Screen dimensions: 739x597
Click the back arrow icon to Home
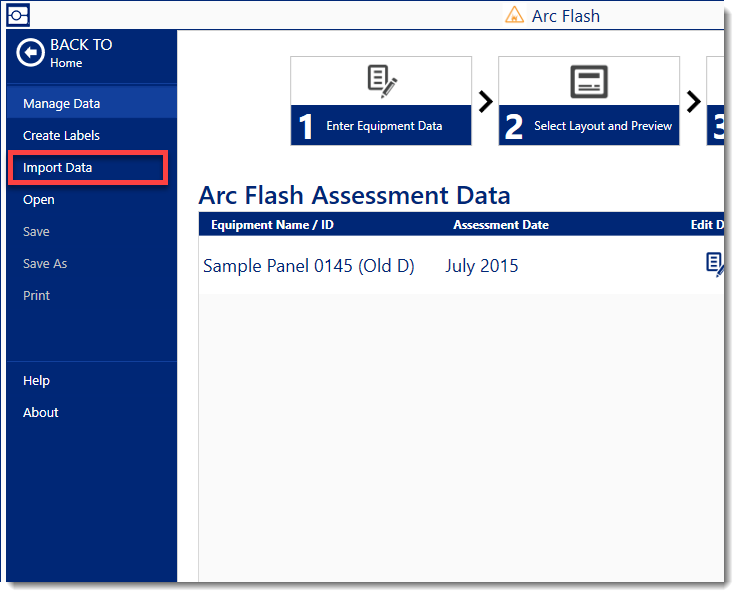click(31, 53)
